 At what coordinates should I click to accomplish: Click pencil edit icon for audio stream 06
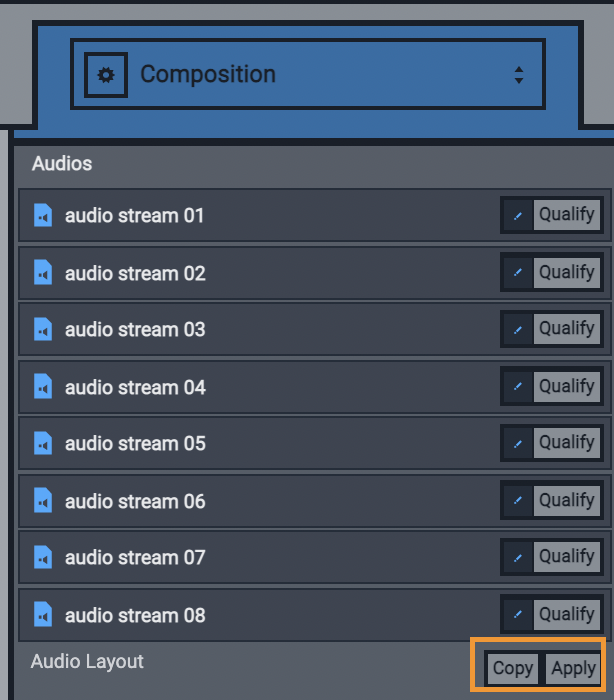pos(518,500)
